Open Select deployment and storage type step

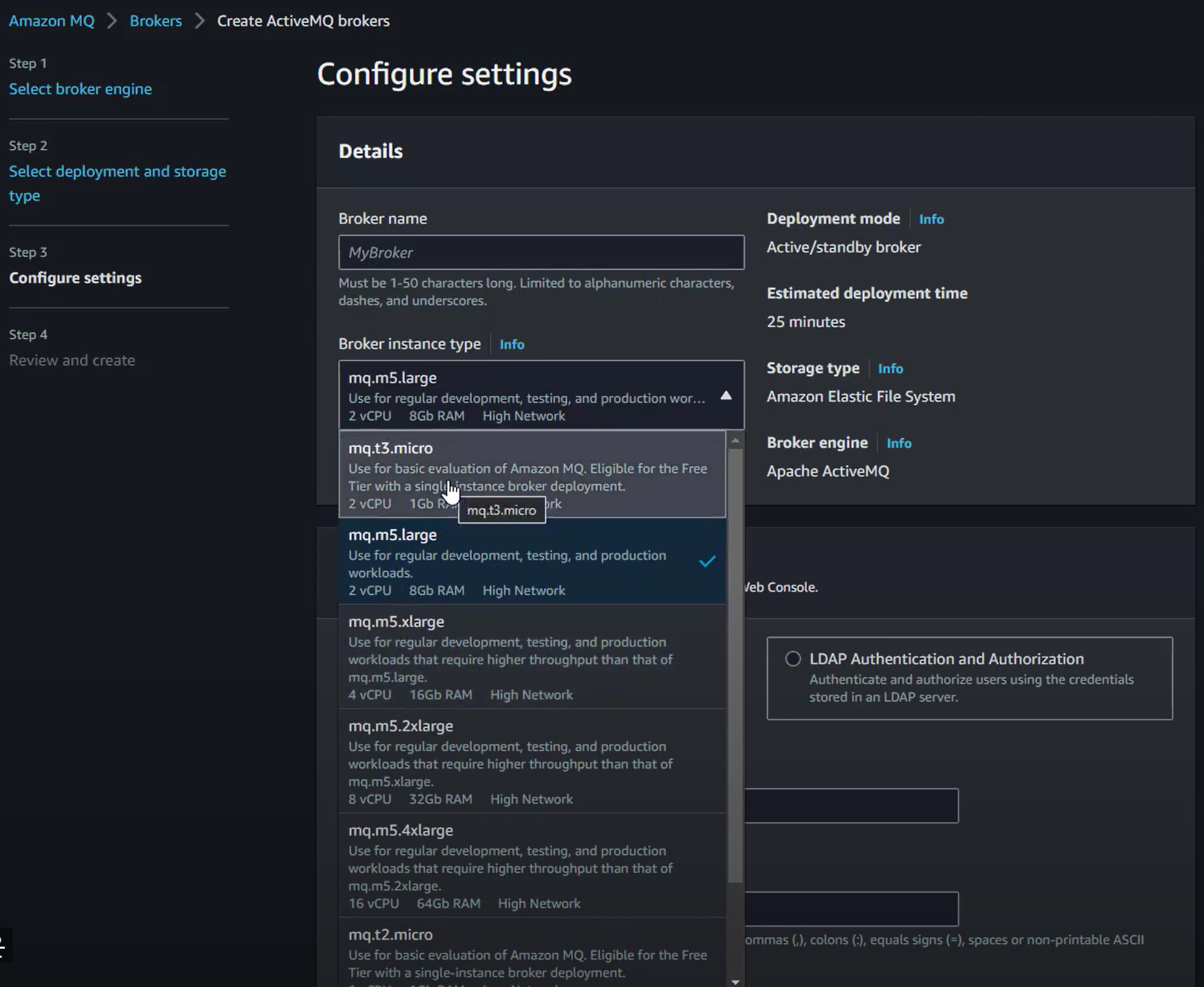click(x=117, y=183)
